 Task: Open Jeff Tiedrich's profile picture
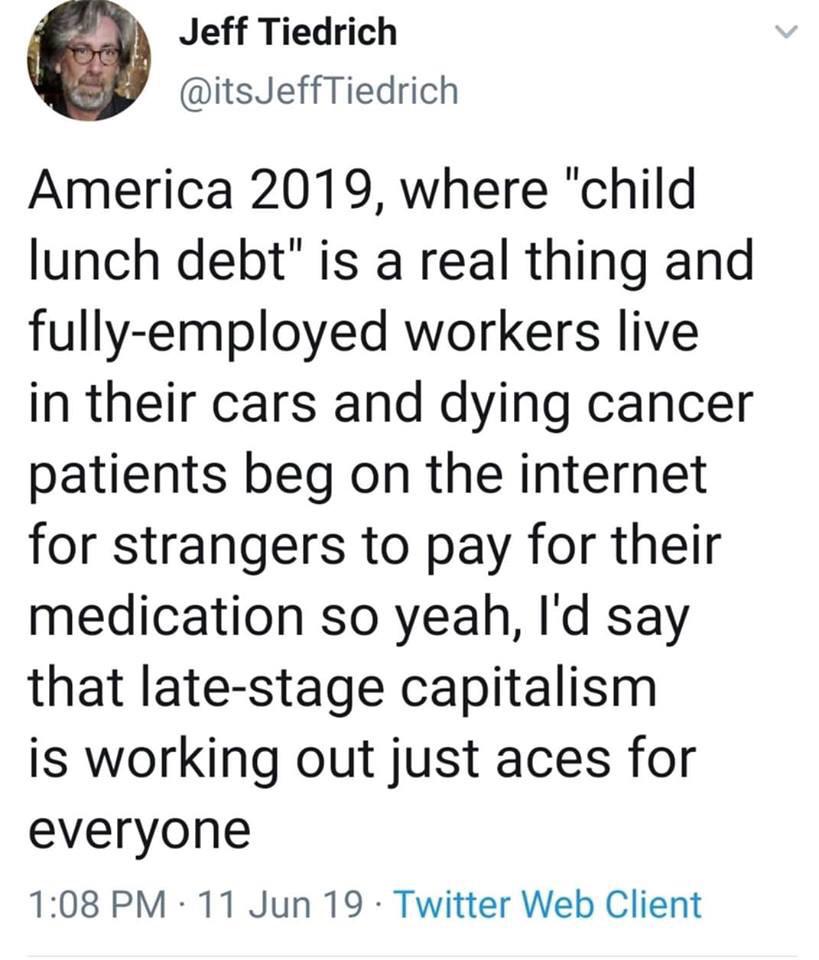89,59
